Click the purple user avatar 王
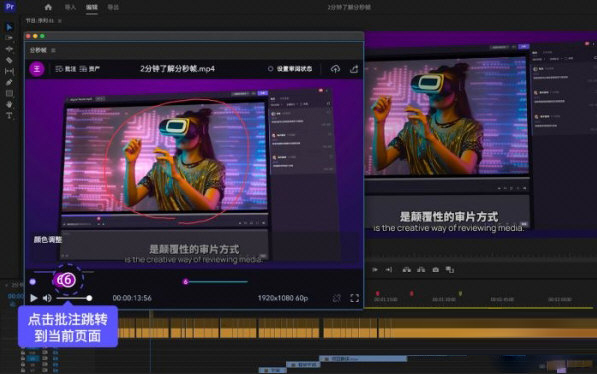The width and height of the screenshot is (597, 374). click(x=37, y=69)
